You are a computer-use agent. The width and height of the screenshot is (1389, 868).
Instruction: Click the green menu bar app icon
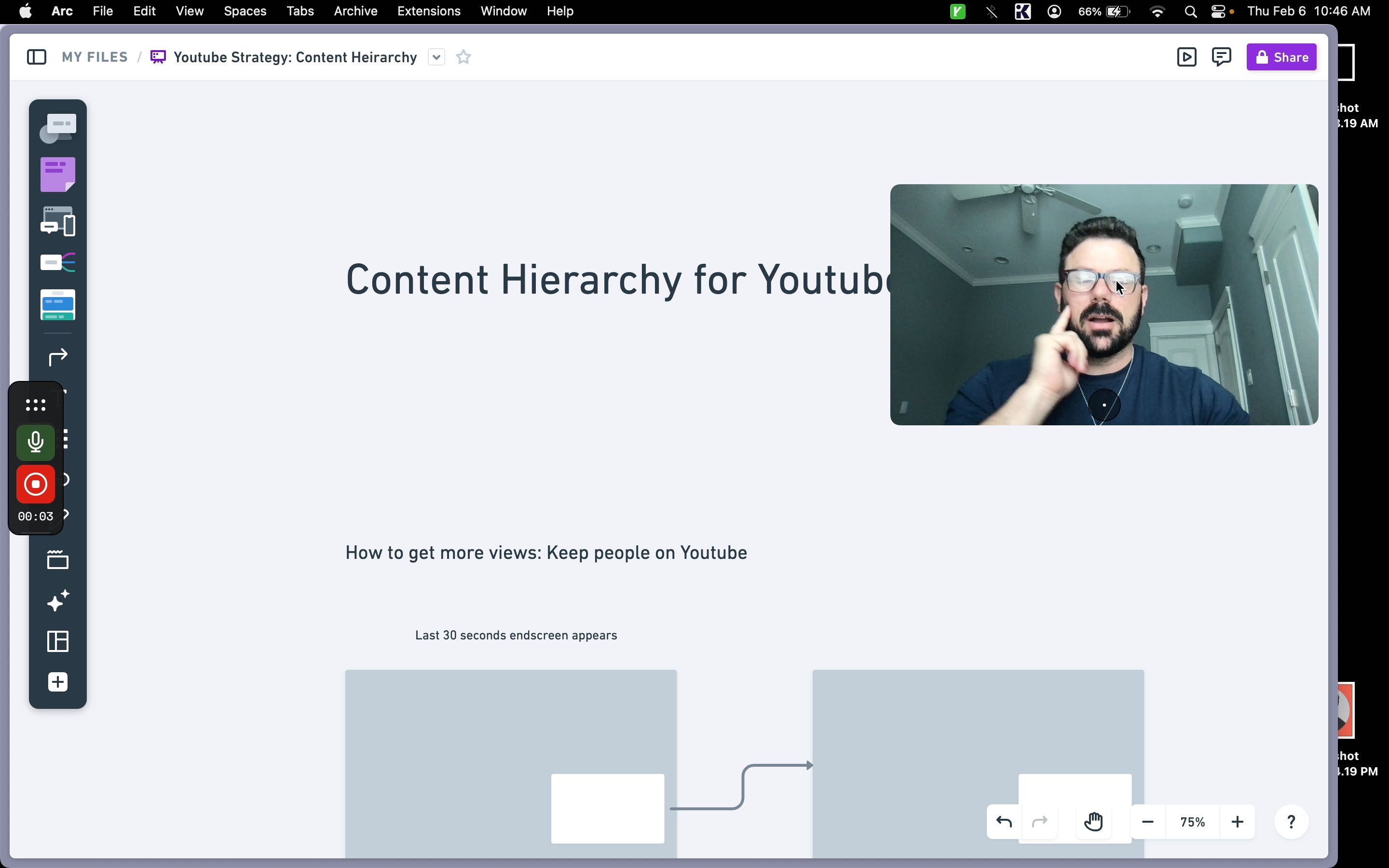point(958,11)
